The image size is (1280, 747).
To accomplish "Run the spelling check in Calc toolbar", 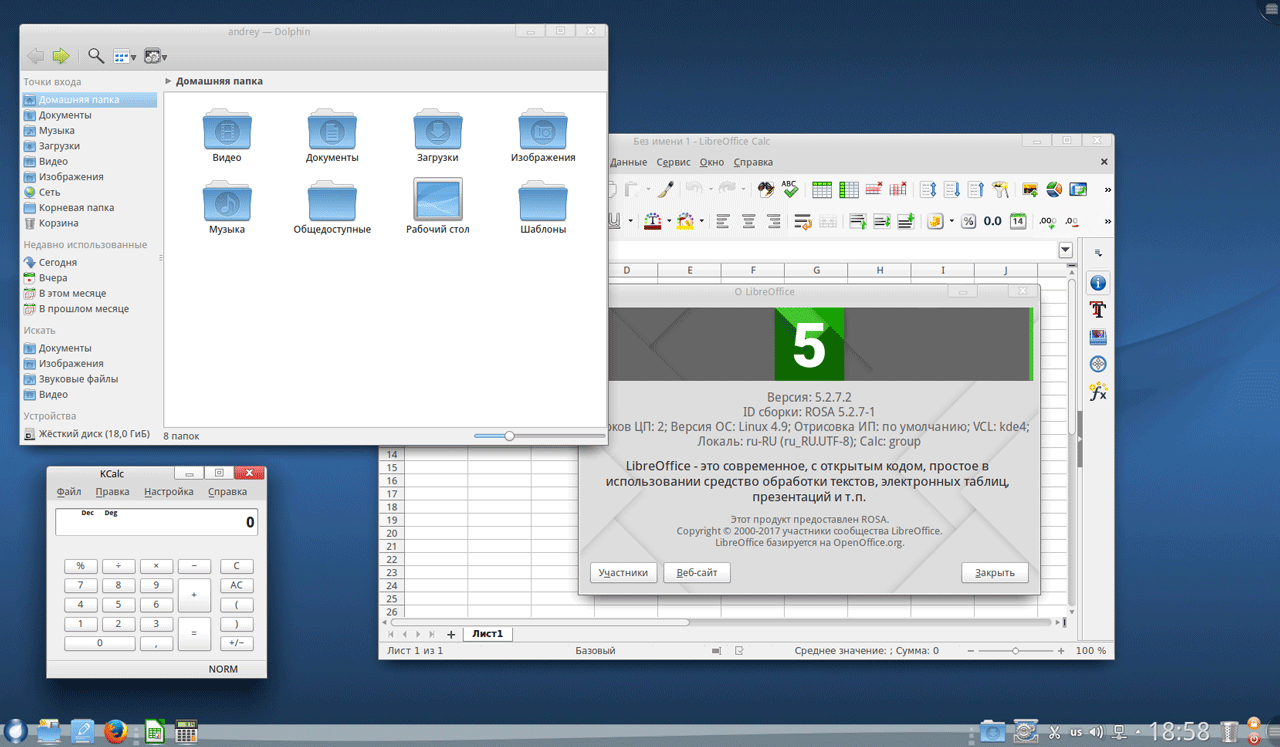I will tap(790, 189).
